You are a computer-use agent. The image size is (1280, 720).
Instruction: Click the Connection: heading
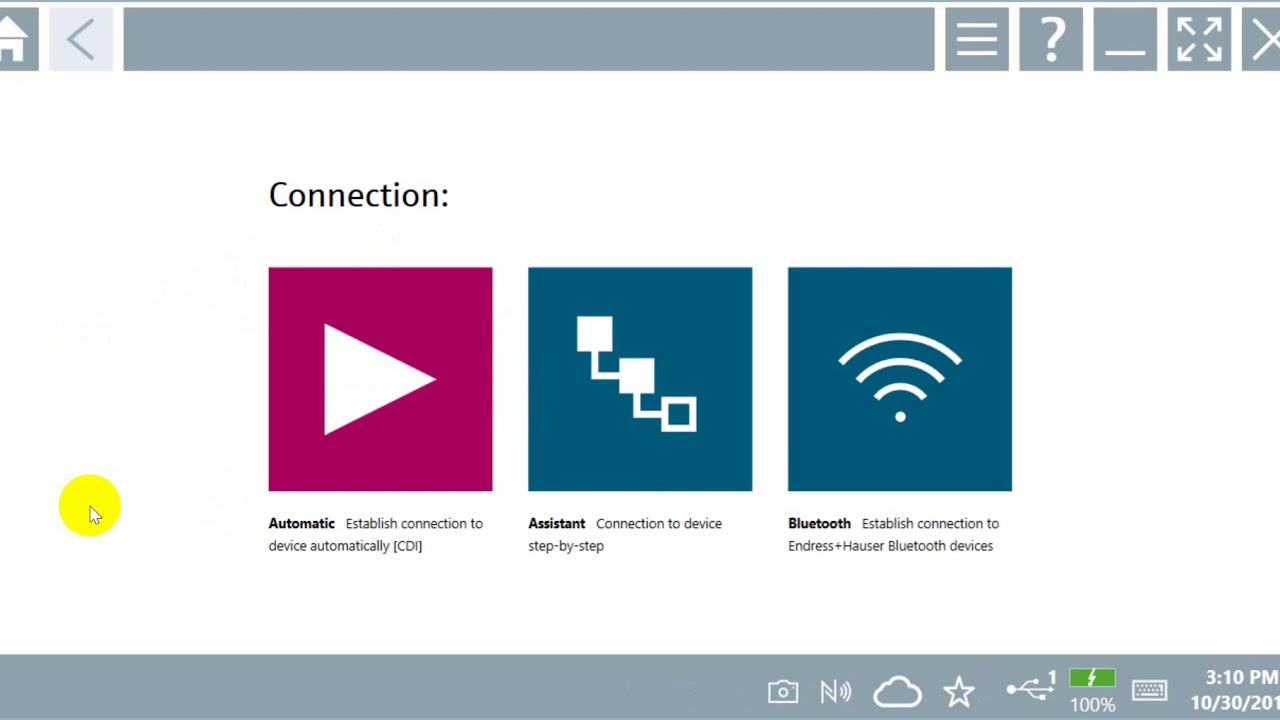[358, 195]
